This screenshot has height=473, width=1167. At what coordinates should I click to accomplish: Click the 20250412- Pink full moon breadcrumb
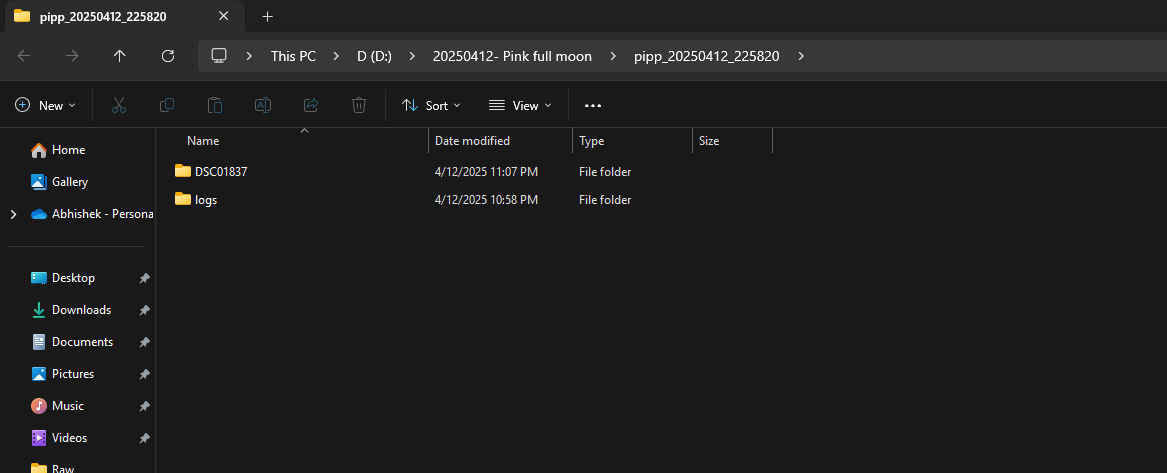pos(512,56)
